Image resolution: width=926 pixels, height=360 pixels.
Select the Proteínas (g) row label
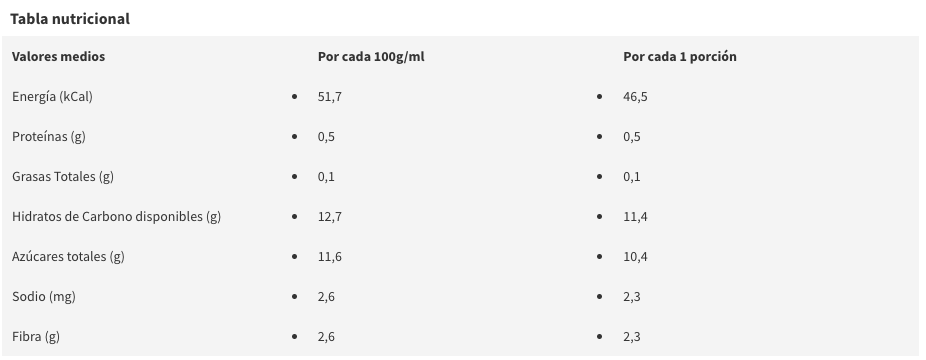click(48, 137)
